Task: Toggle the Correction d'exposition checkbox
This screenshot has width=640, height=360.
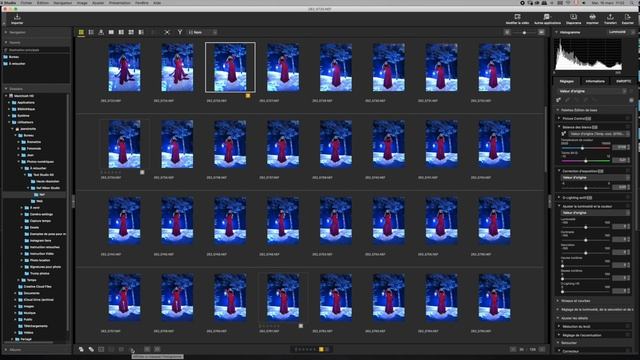Action: click(628, 171)
